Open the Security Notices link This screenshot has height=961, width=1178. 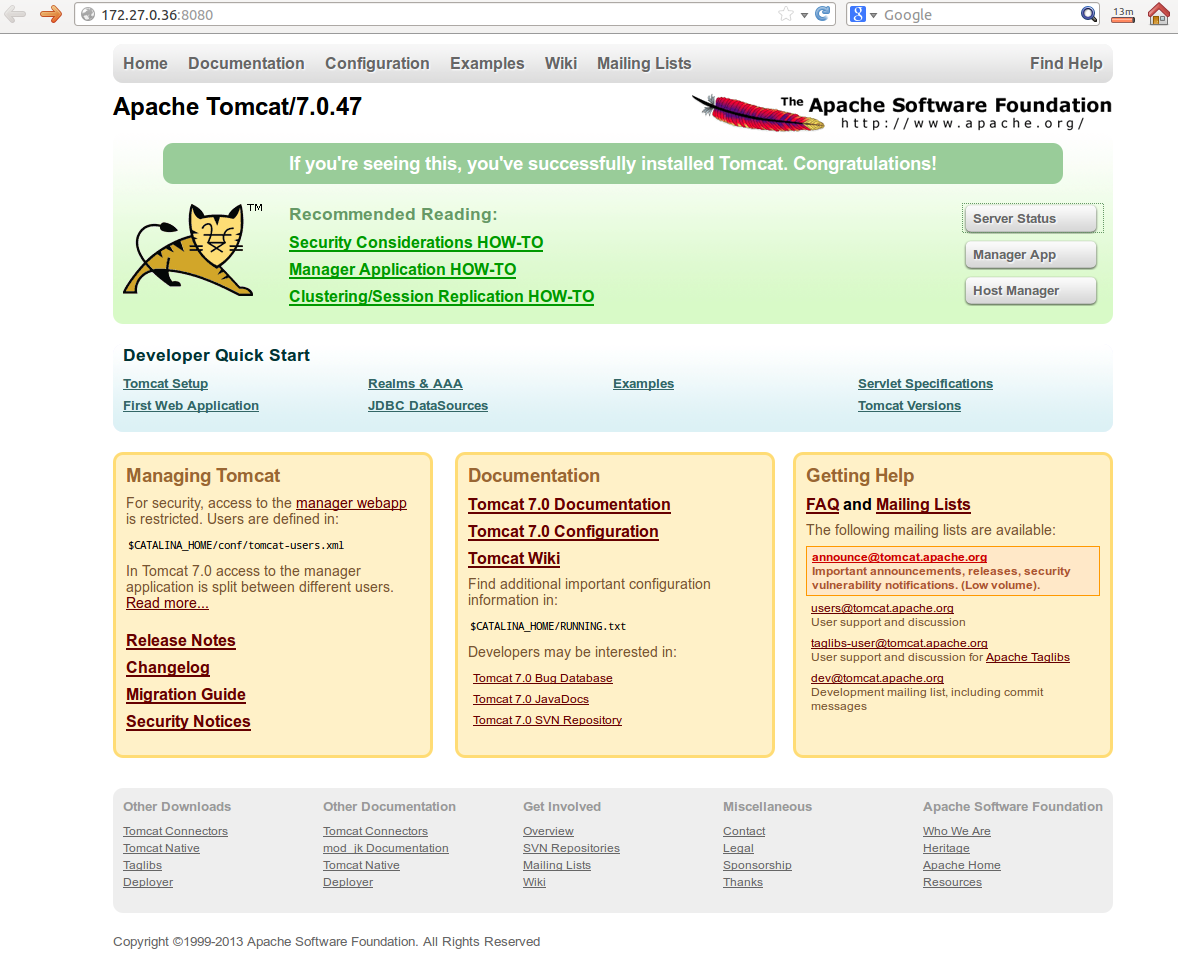[188, 722]
